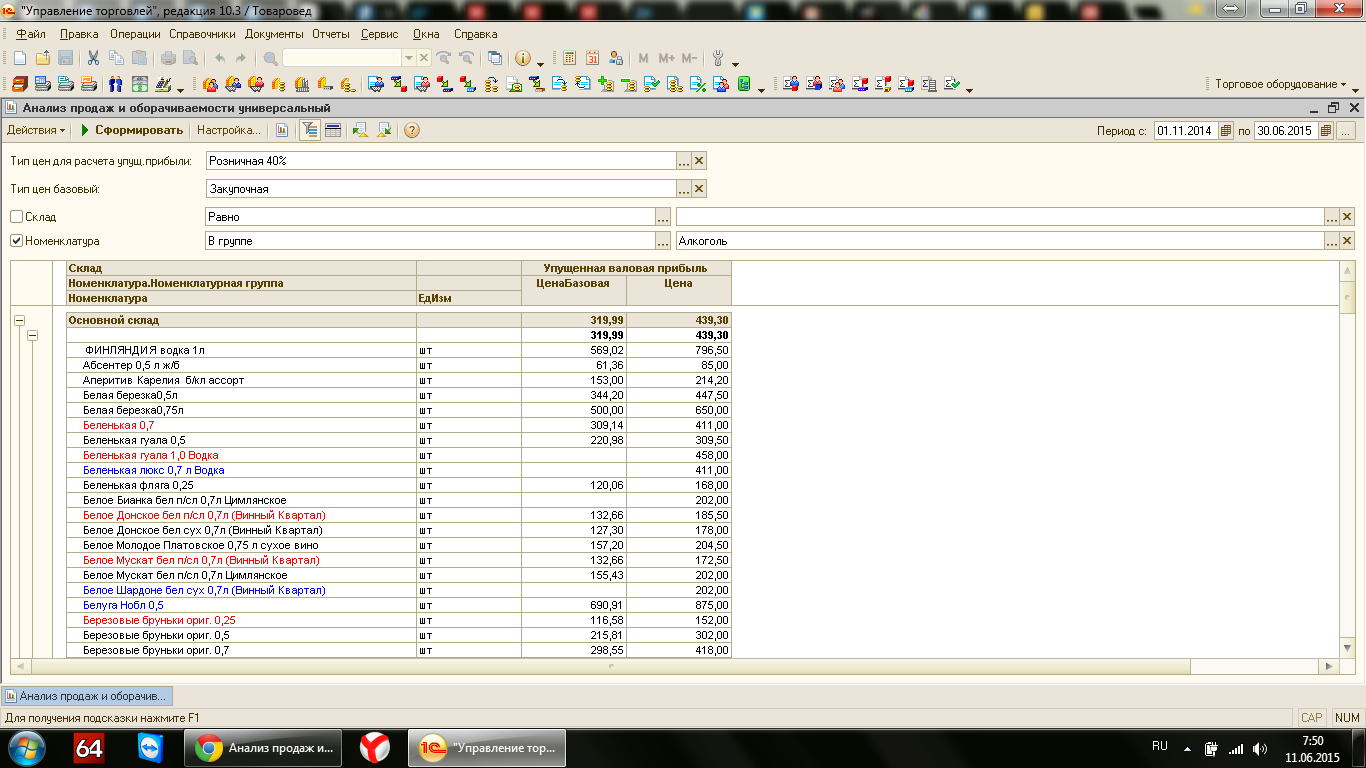
Task: Collapse the Основной склад group
Action: (x=18, y=320)
